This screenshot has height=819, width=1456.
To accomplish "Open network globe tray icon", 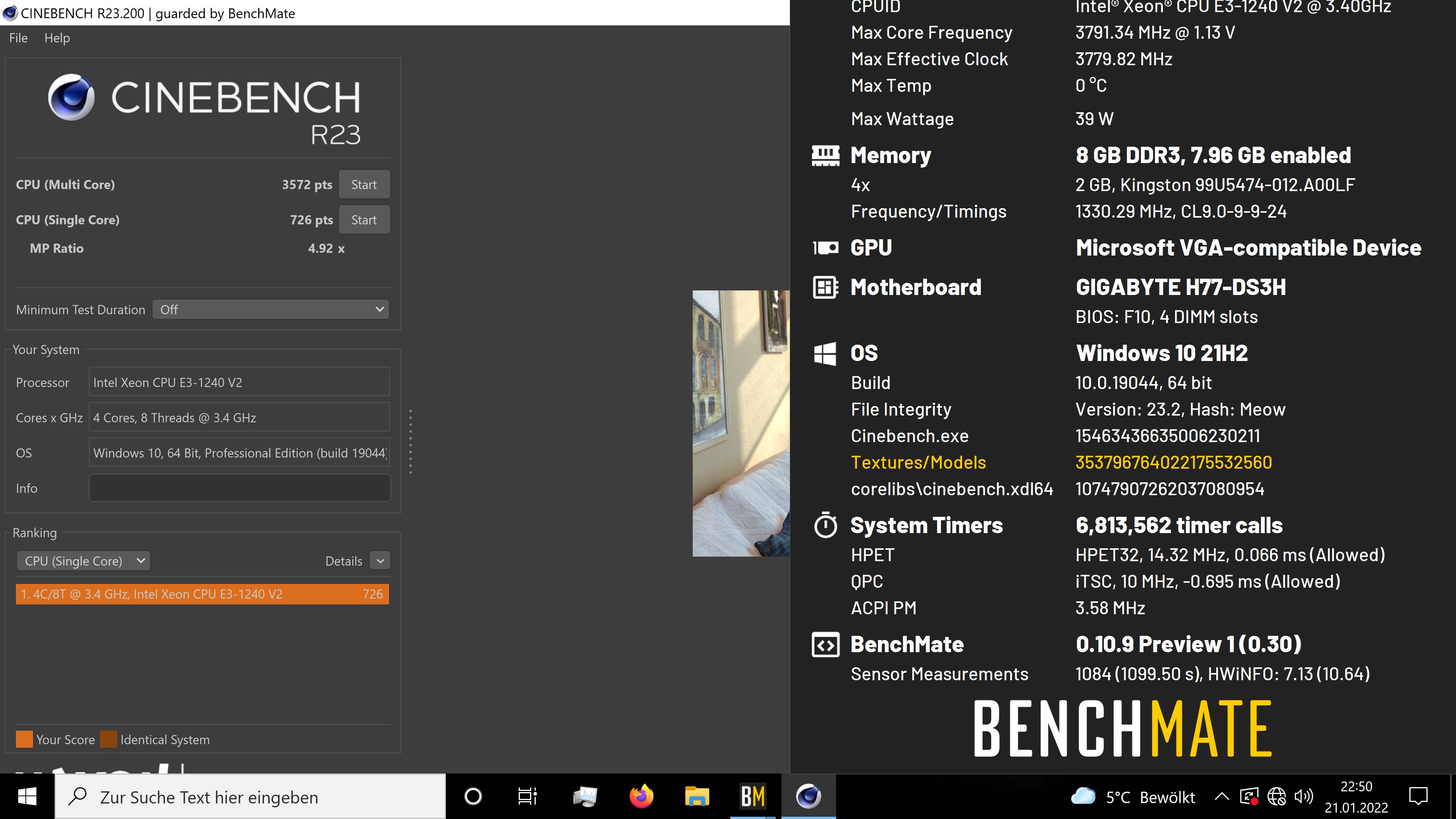I will 1277,797.
